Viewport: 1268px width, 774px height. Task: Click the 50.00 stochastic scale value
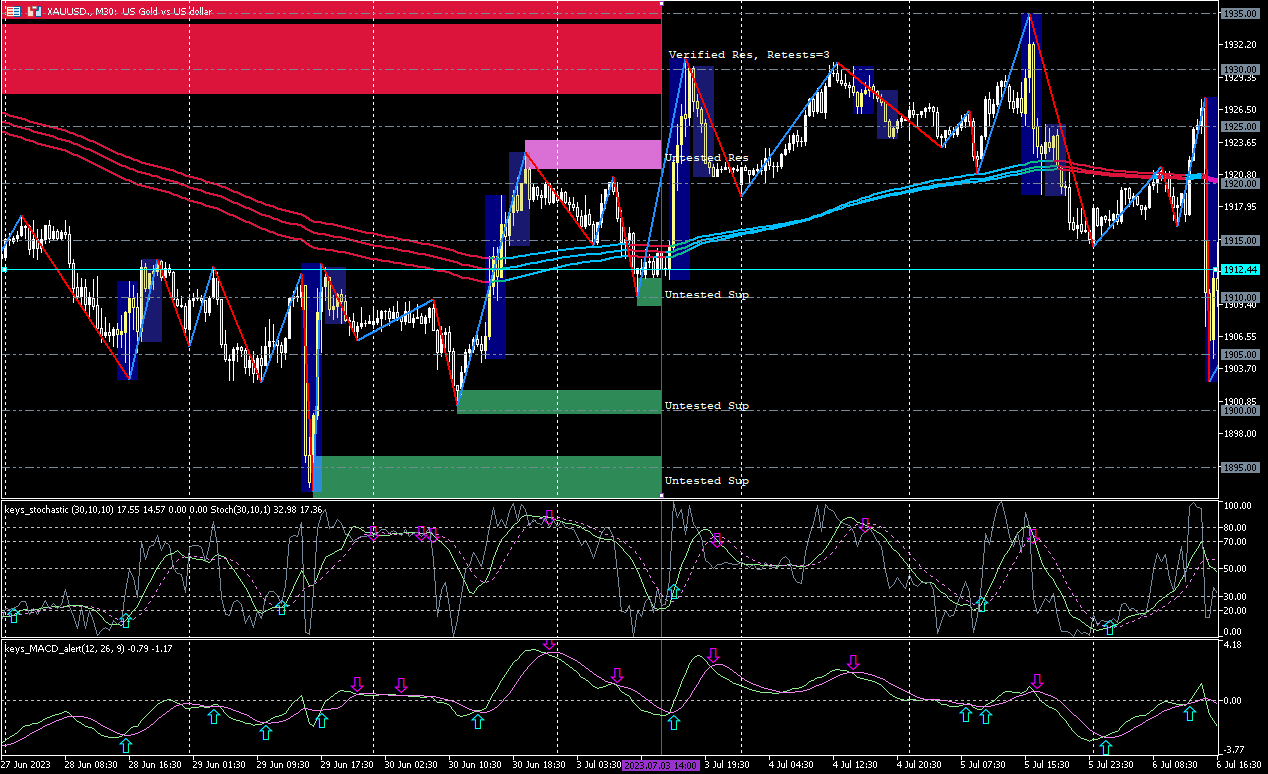coord(1233,569)
